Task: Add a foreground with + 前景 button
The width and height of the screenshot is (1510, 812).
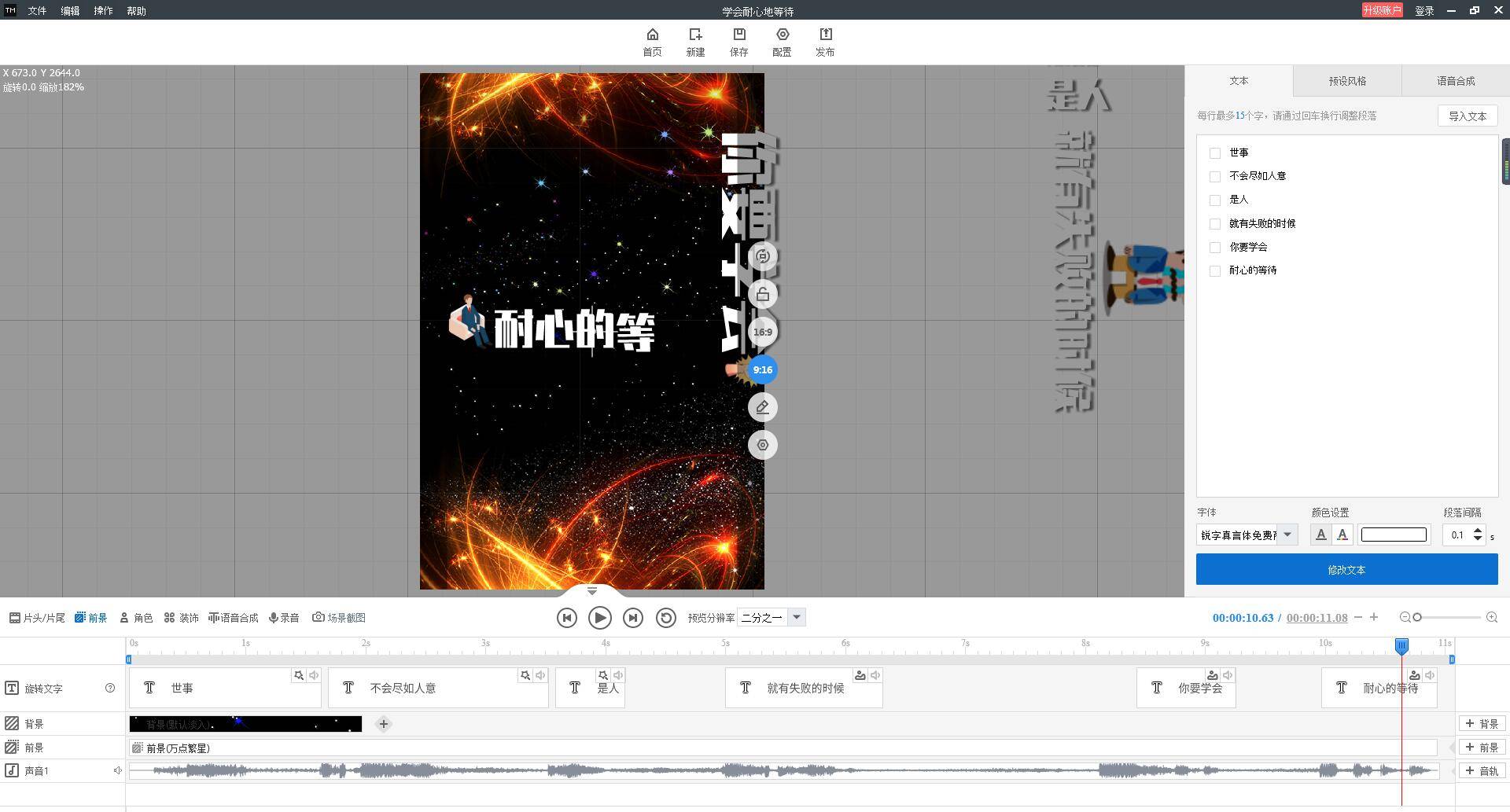Action: 1482,747
